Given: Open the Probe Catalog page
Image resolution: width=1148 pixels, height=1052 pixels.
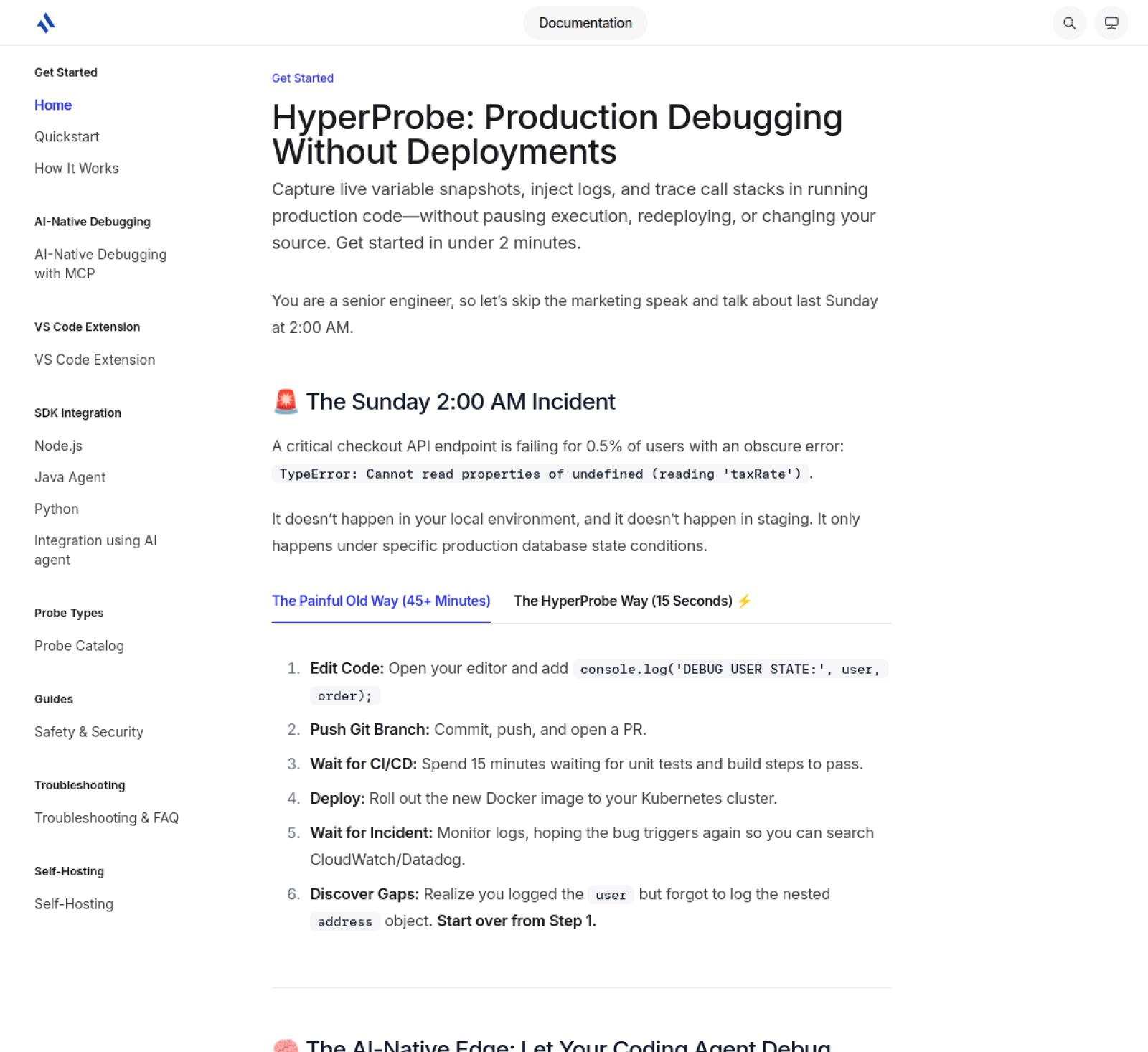Looking at the screenshot, I should pyautogui.click(x=79, y=646).
